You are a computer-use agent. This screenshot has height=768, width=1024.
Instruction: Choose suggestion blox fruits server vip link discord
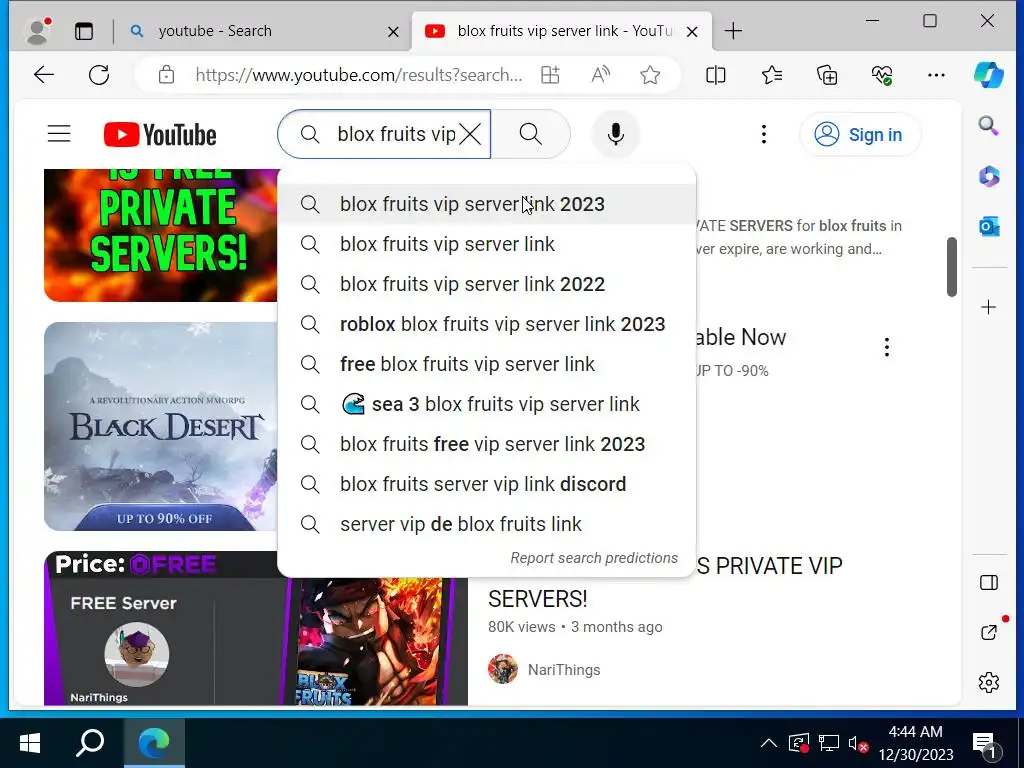pyautogui.click(x=487, y=484)
